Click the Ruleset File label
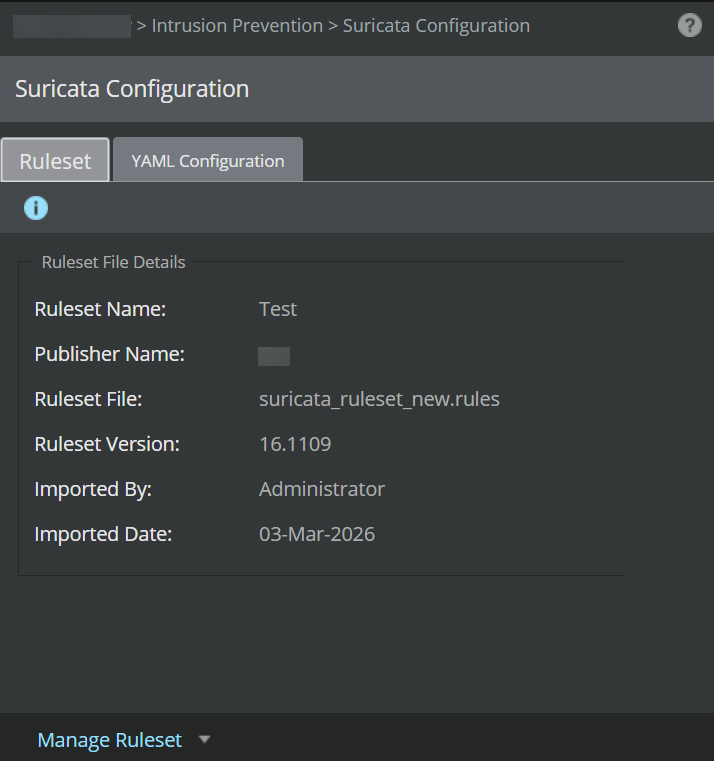This screenshot has width=714, height=761. (88, 399)
